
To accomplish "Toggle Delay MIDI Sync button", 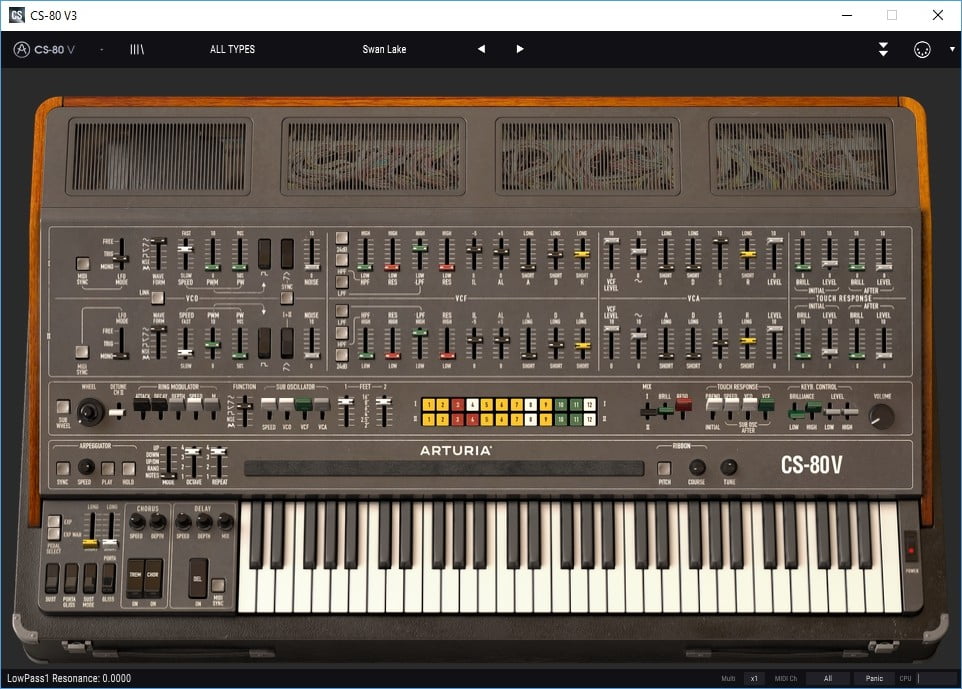I will pos(218,584).
